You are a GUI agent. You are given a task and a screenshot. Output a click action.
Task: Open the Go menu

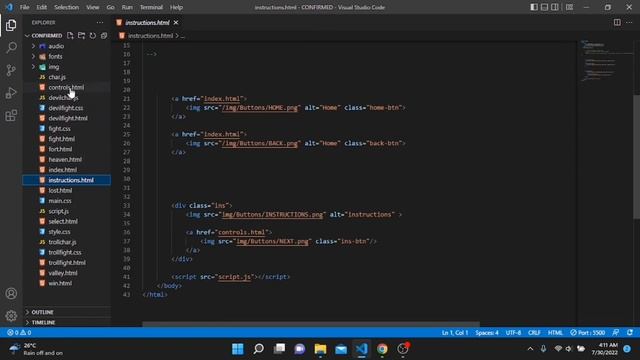pyautogui.click(x=110, y=7)
